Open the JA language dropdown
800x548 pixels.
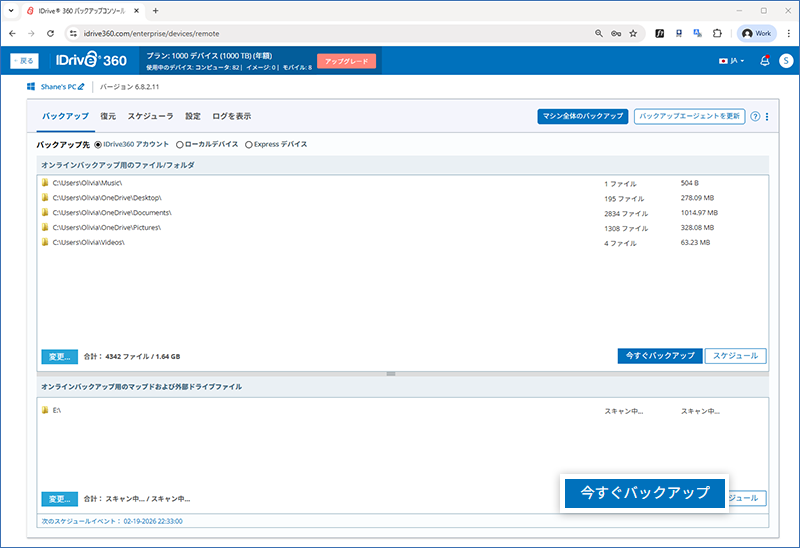point(732,61)
